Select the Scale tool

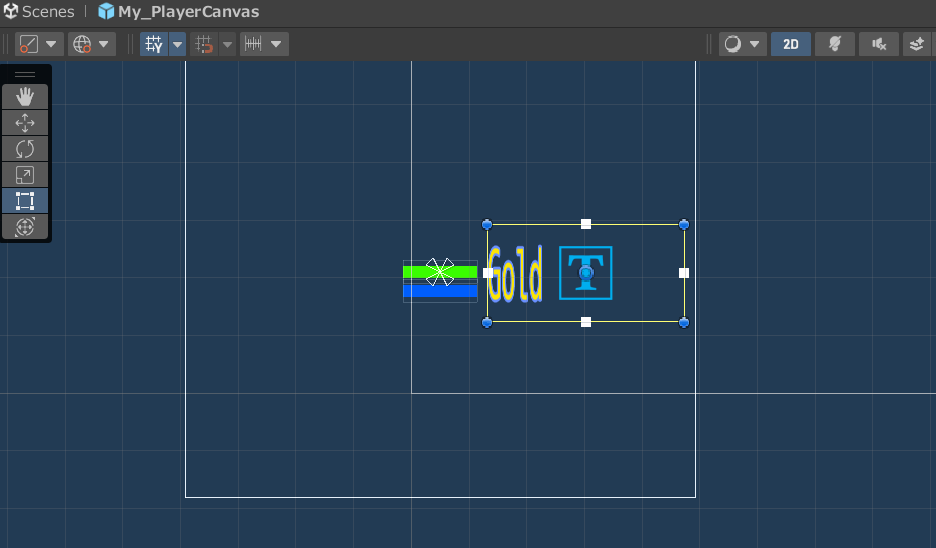click(25, 174)
